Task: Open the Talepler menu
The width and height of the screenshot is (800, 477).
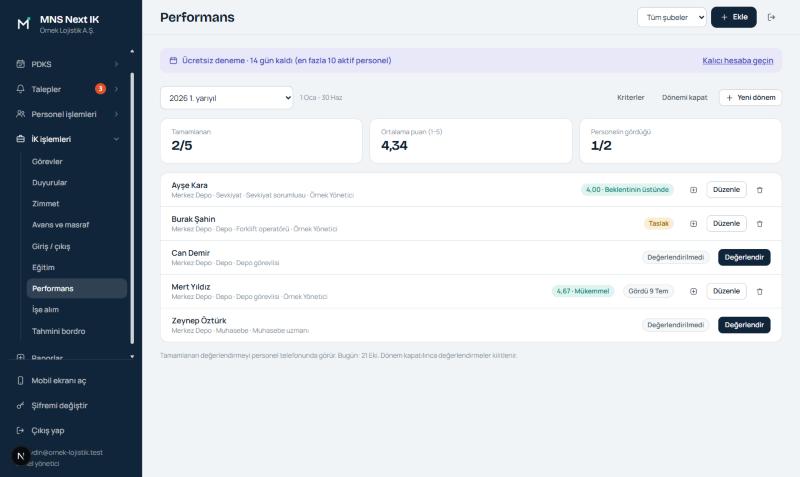Action: tap(68, 89)
